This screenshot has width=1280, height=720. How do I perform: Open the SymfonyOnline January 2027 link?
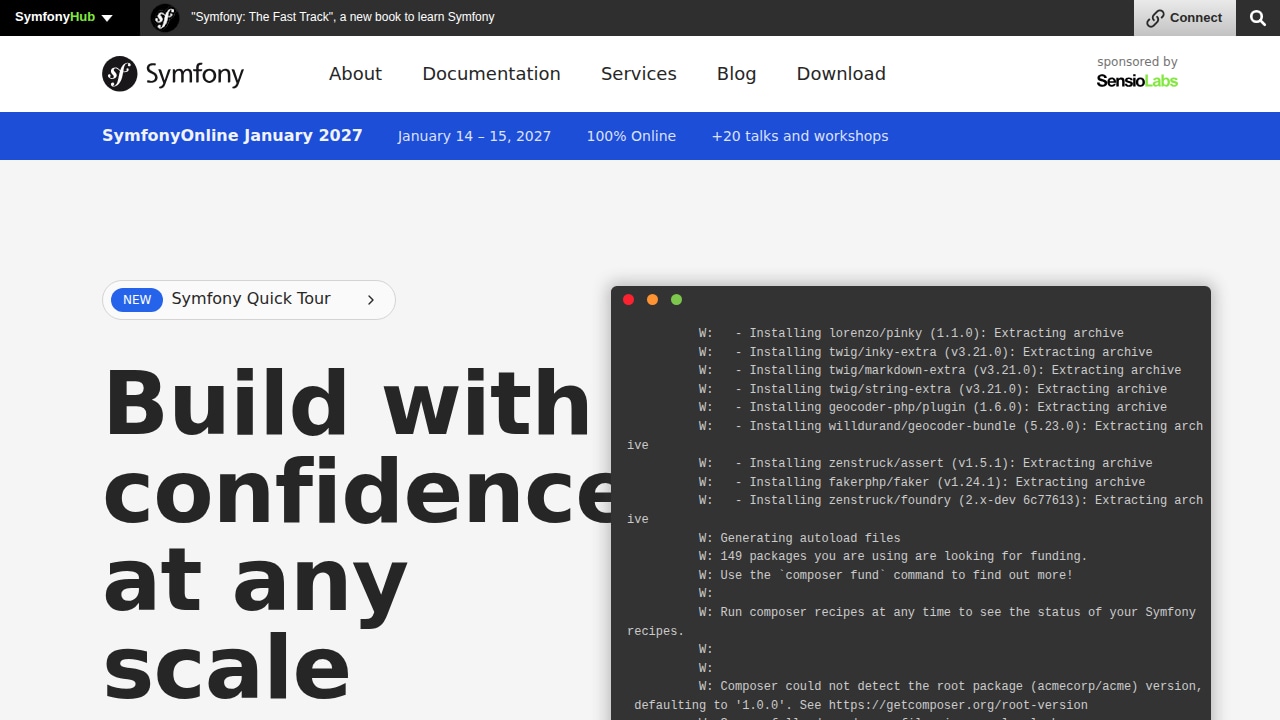(x=232, y=136)
